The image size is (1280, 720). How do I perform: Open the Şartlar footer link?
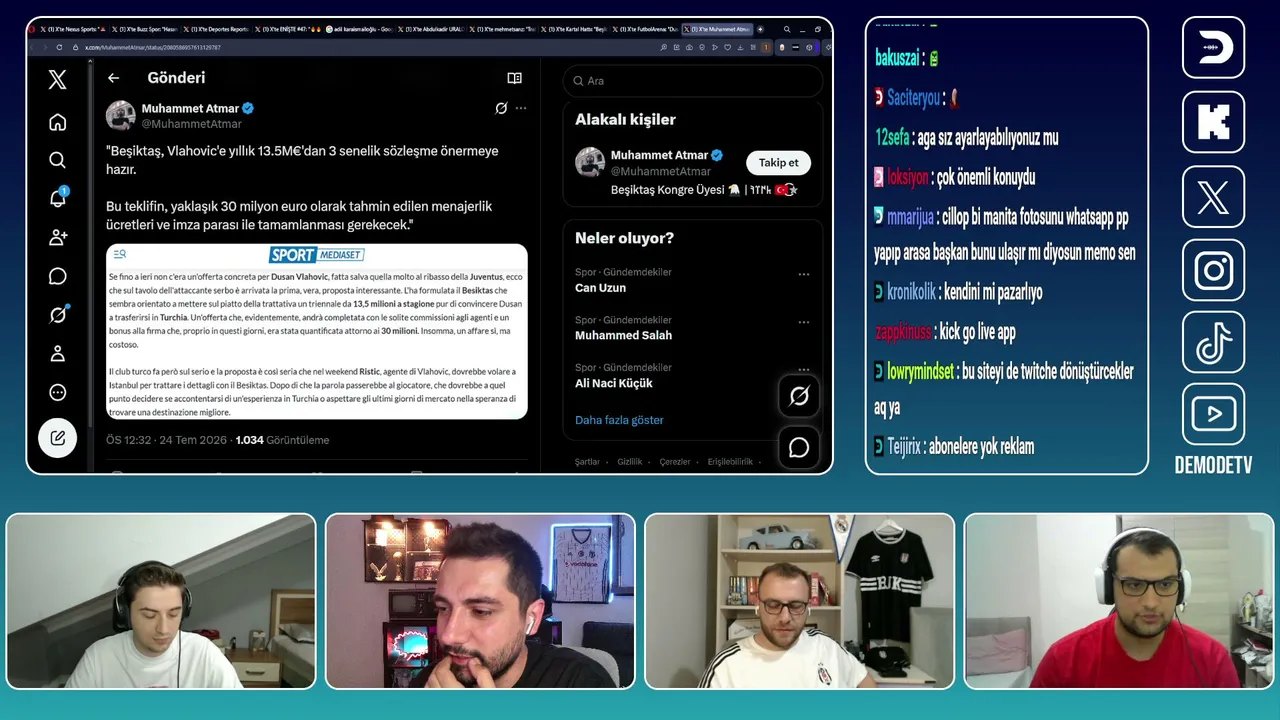587,462
